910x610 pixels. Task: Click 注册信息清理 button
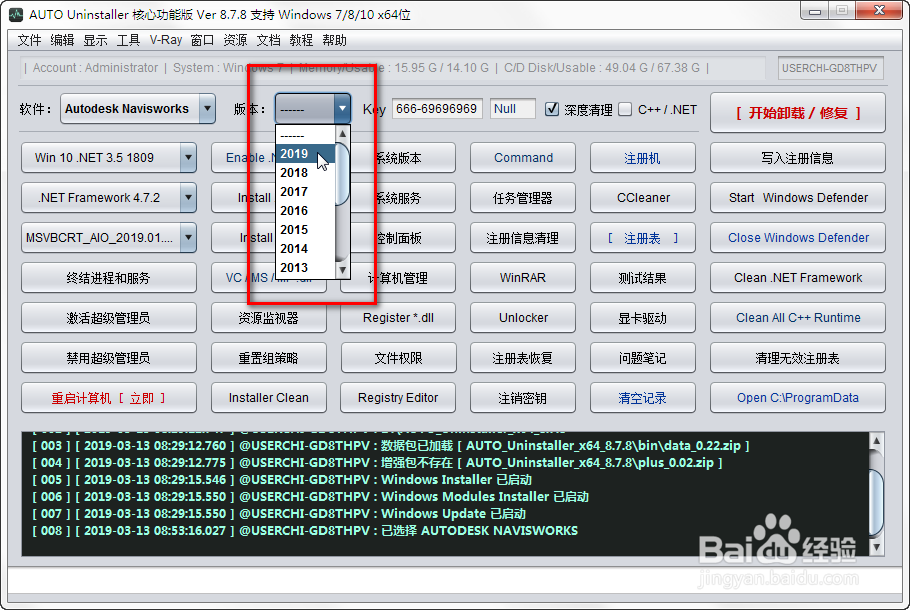[x=523, y=238]
